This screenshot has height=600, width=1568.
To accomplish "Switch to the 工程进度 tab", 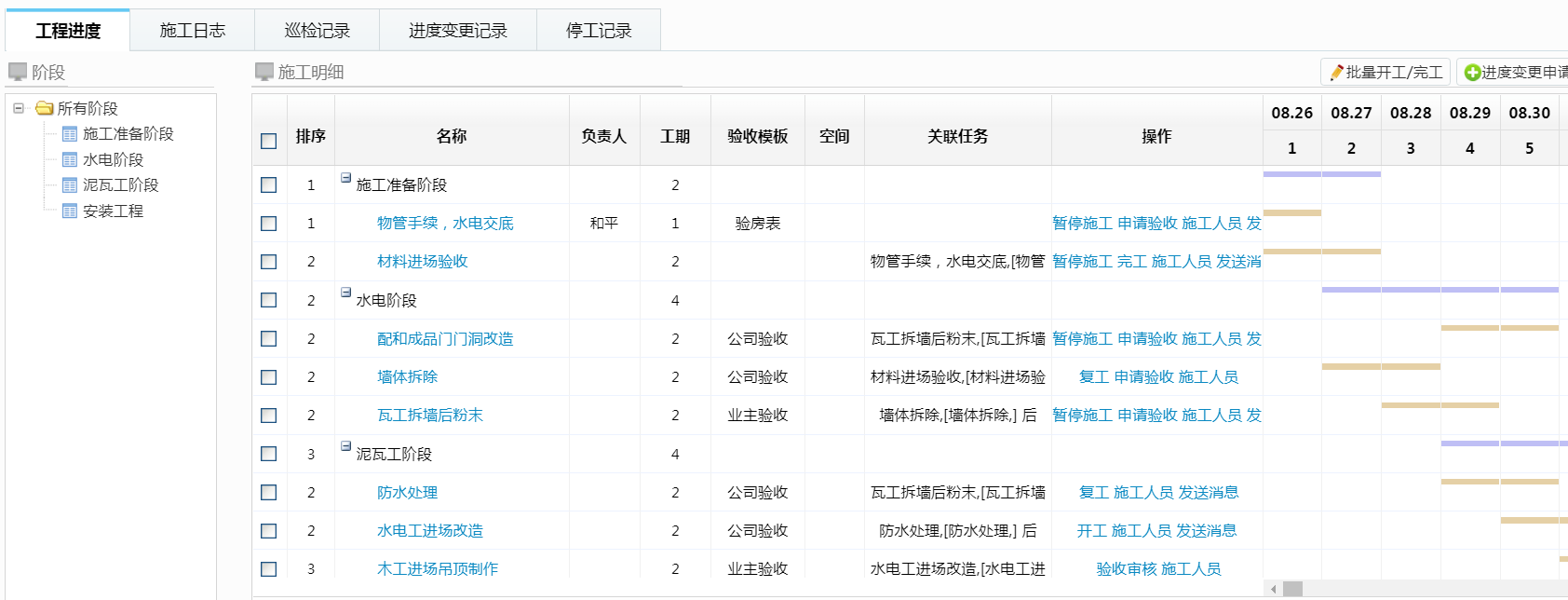I will (x=68, y=30).
